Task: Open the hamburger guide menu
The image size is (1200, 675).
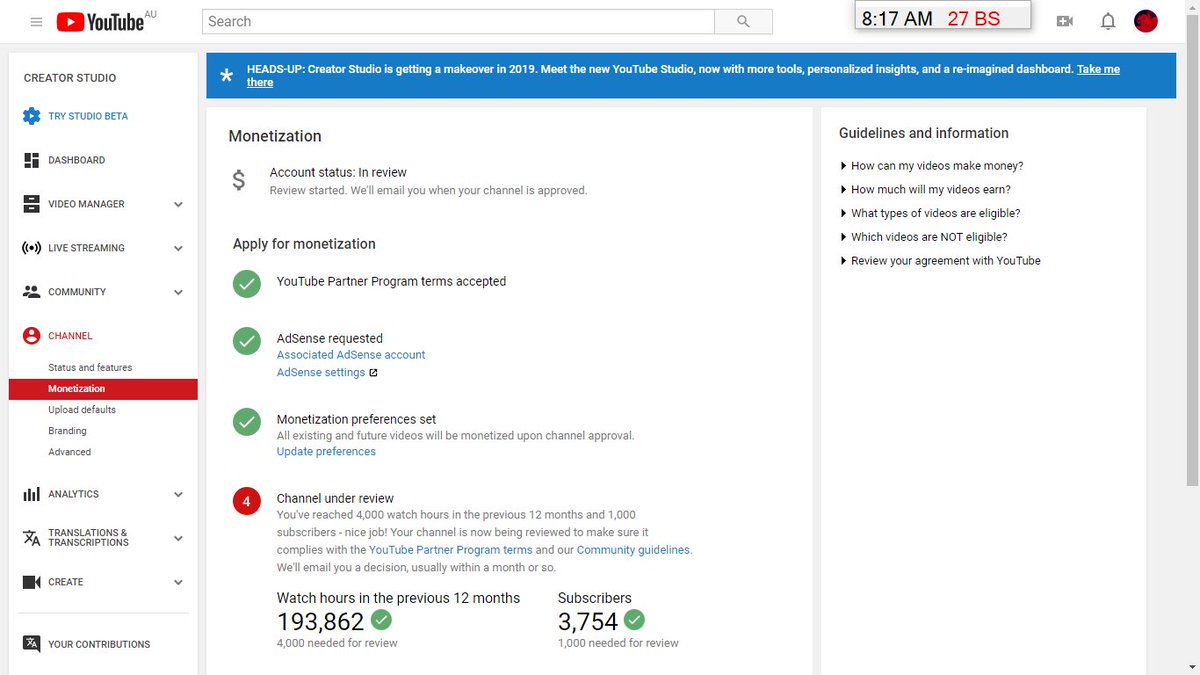Action: 37,21
